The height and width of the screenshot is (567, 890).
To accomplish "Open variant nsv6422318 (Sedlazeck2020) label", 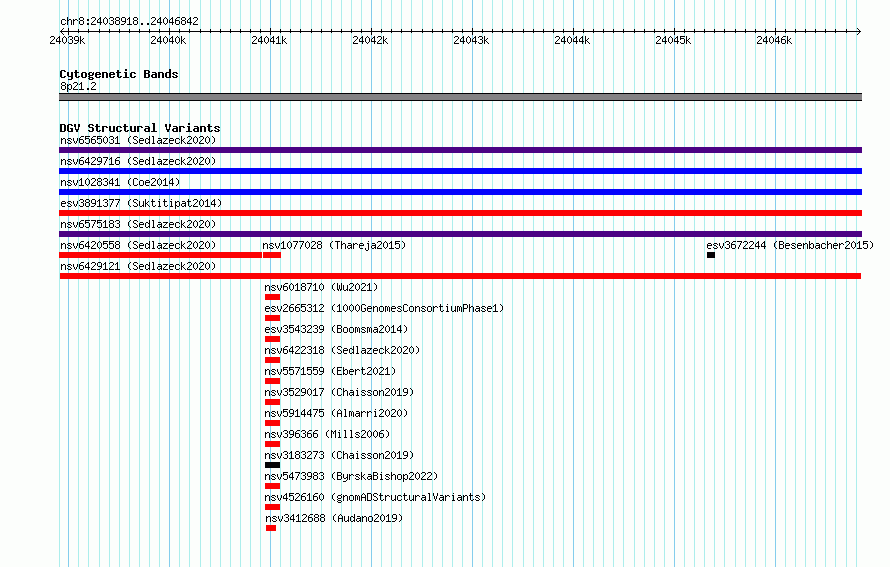I will pos(342,350).
